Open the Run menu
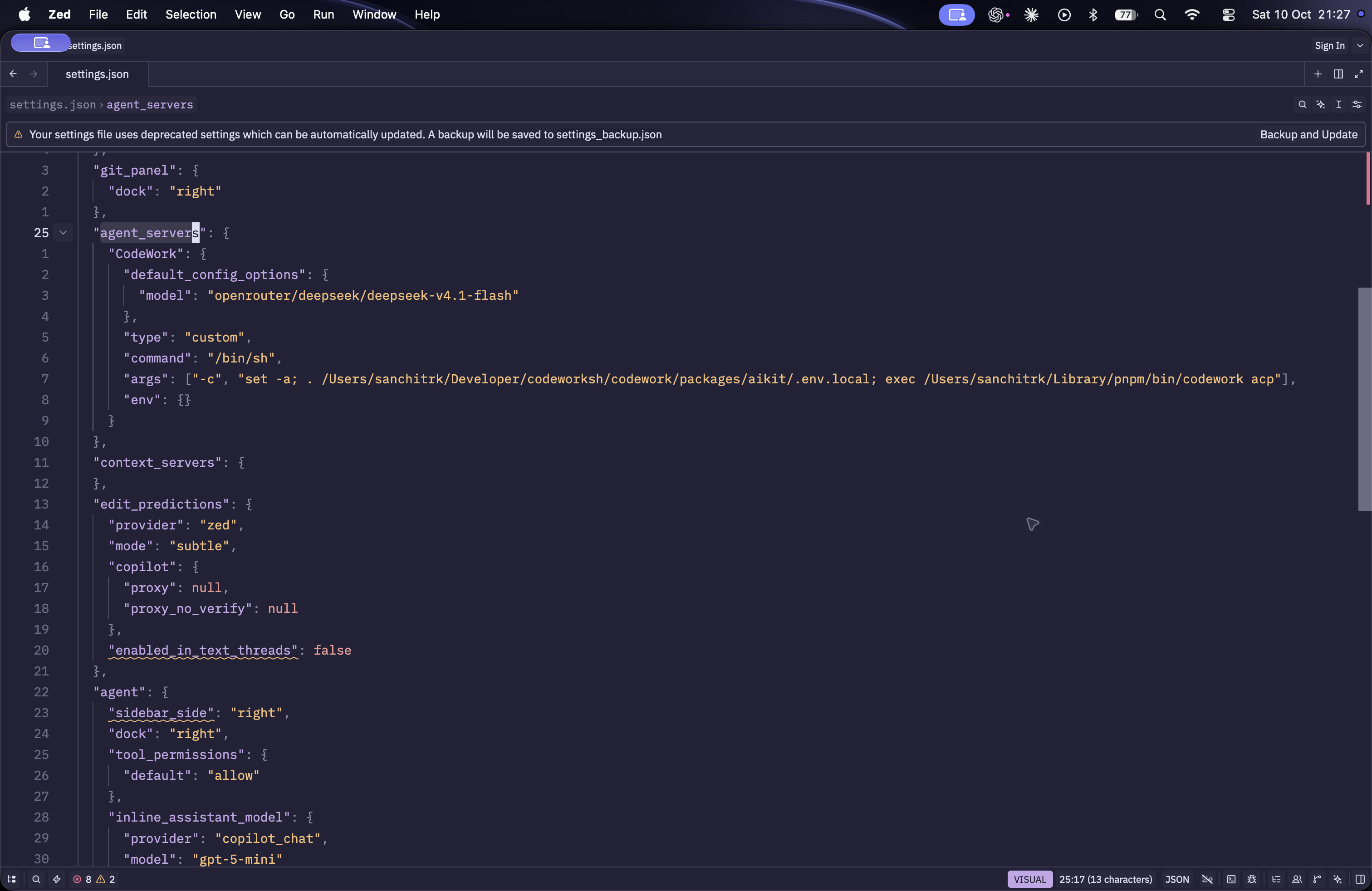Screen dimensions: 1372x891 coord(323,15)
